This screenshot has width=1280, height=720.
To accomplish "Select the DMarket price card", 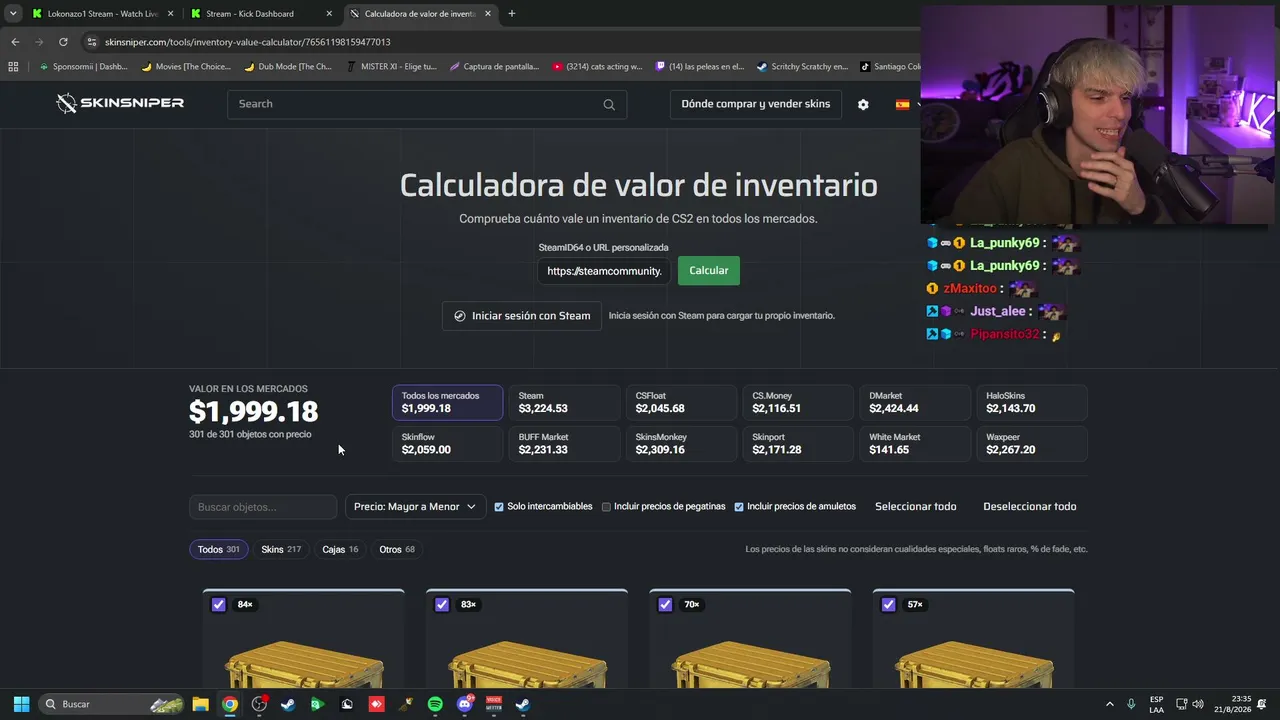I will click(x=915, y=402).
